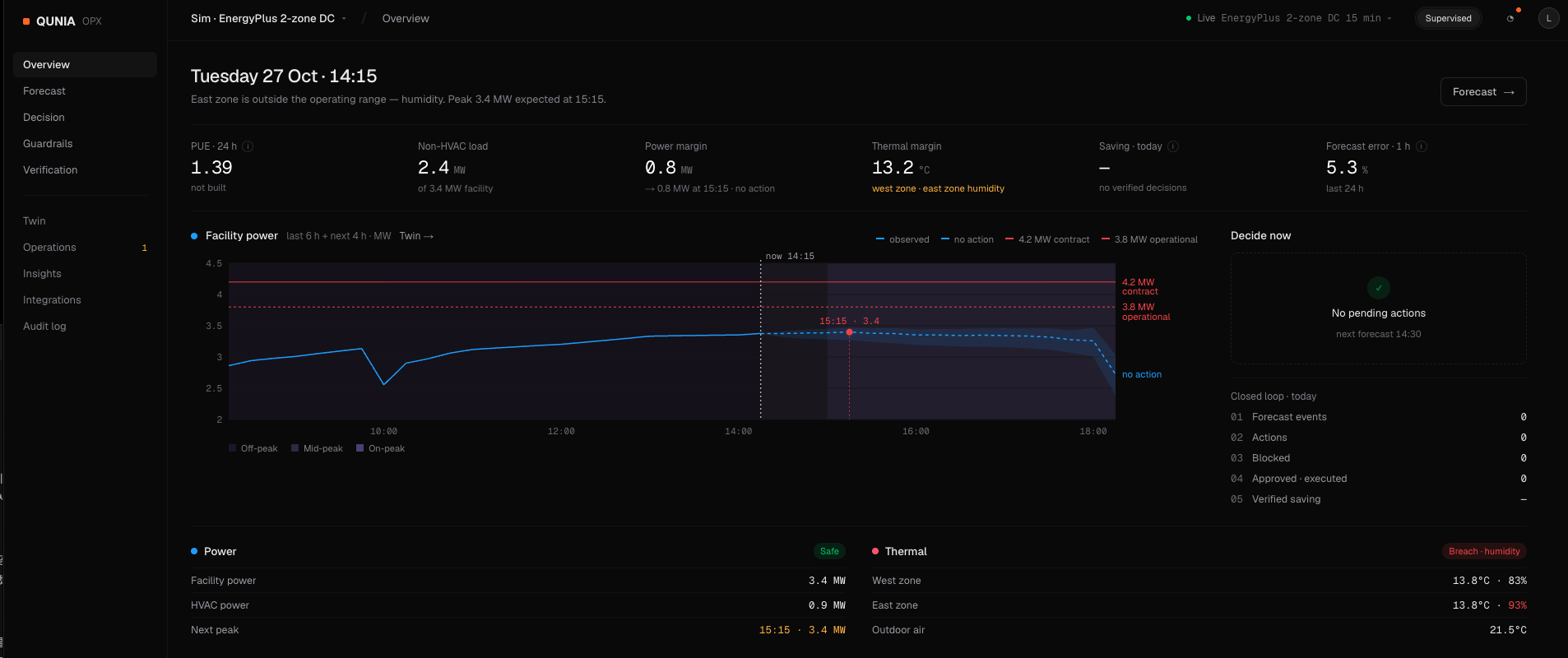Click the Next peak 15:15 3.4 MW value
The width and height of the screenshot is (1568, 658).
pyautogui.click(x=802, y=630)
